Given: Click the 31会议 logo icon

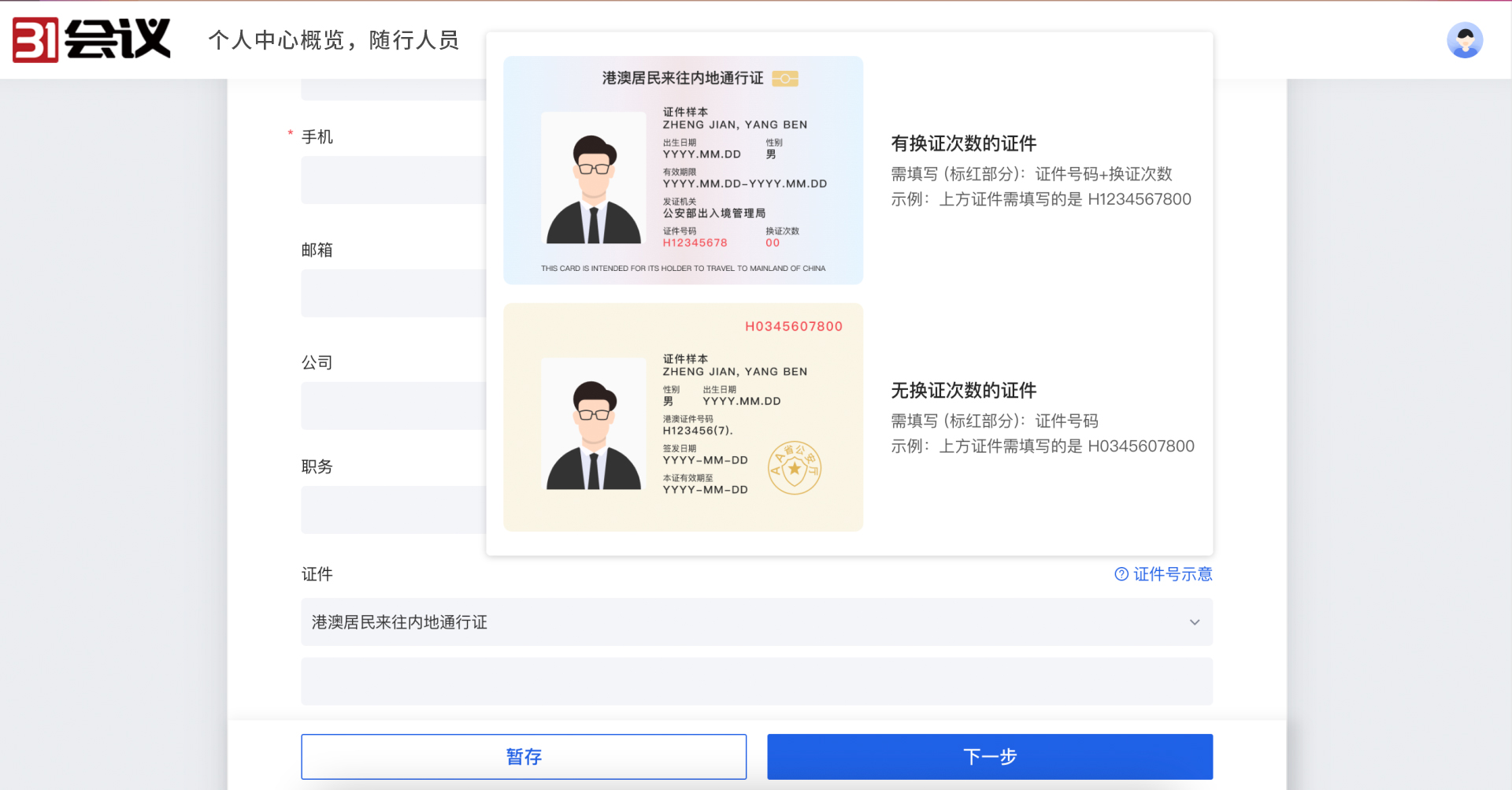Looking at the screenshot, I should [x=35, y=39].
